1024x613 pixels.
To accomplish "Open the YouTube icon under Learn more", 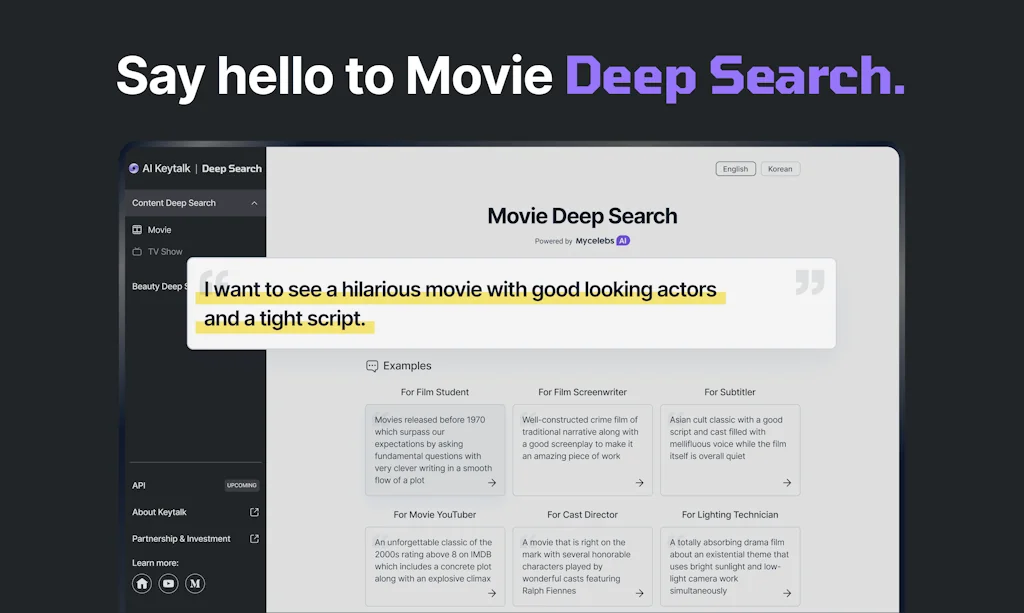I will [168, 583].
